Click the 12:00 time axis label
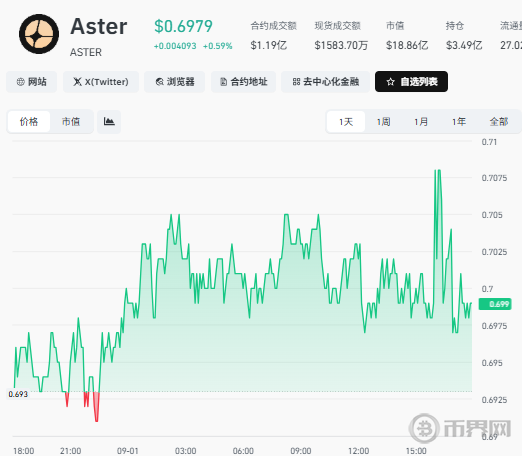Screen dimensions: 522x456 click(x=359, y=451)
